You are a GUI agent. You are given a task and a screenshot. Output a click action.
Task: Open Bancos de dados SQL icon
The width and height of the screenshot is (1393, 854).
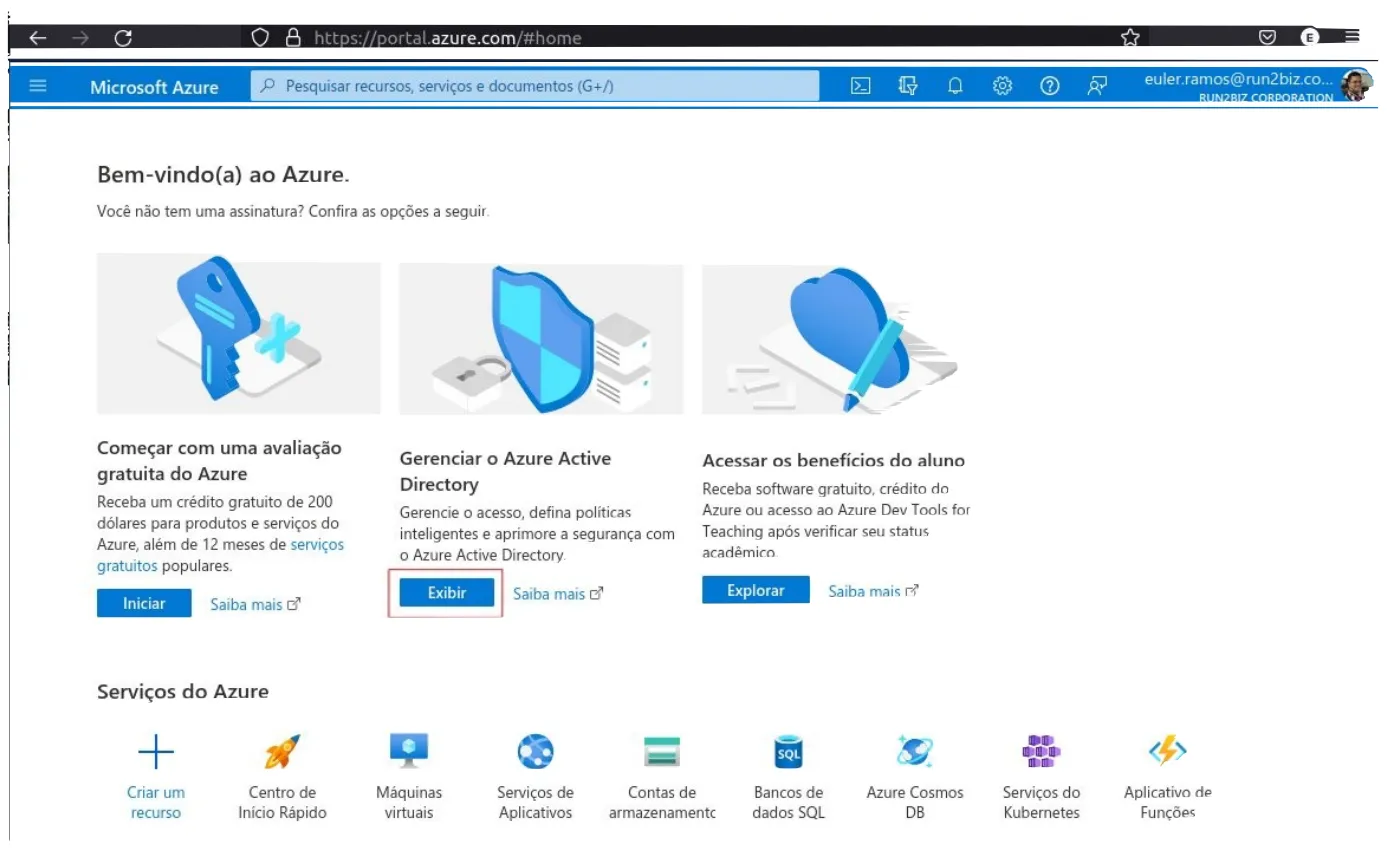click(789, 752)
